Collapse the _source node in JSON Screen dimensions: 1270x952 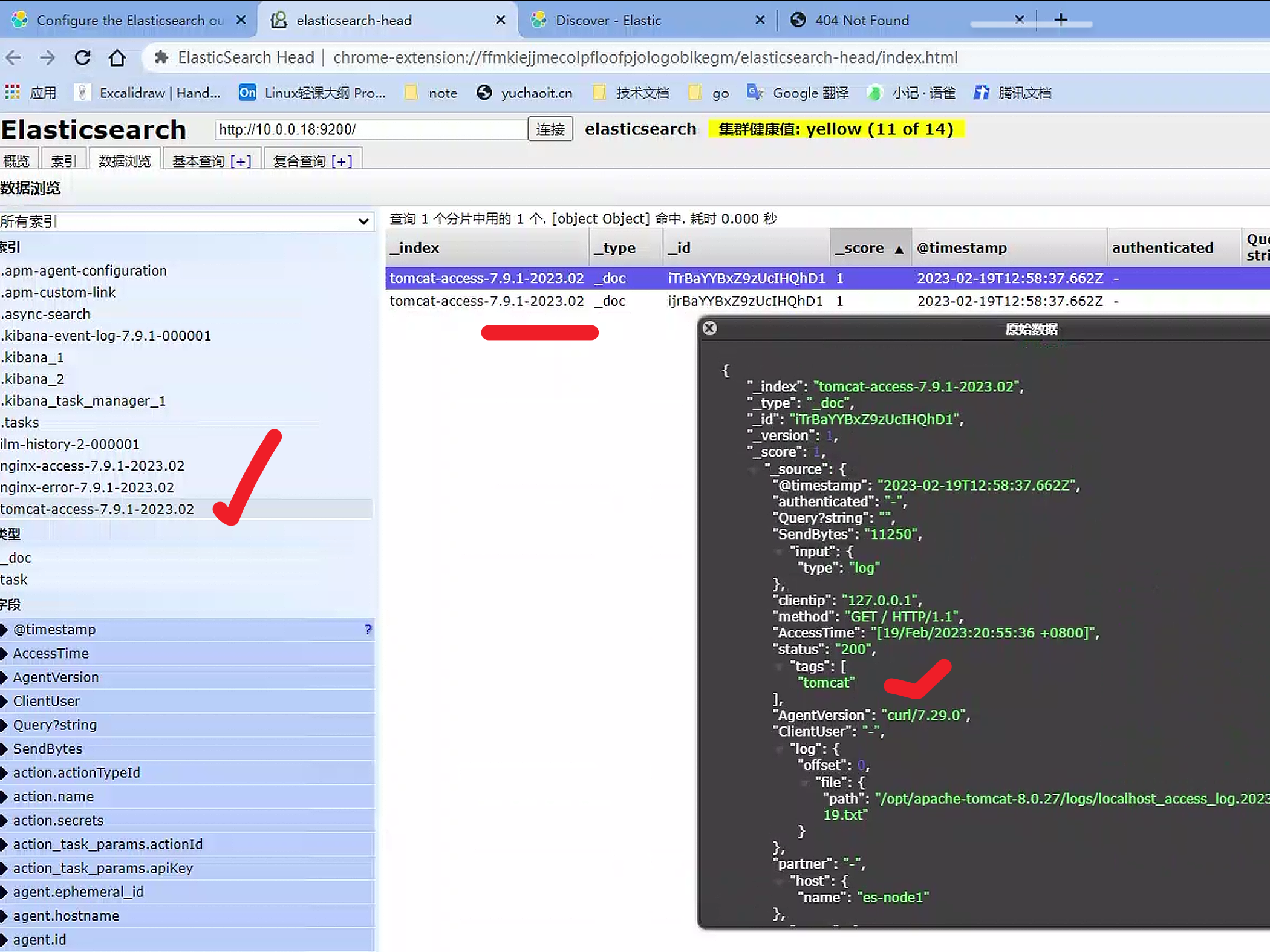point(754,469)
